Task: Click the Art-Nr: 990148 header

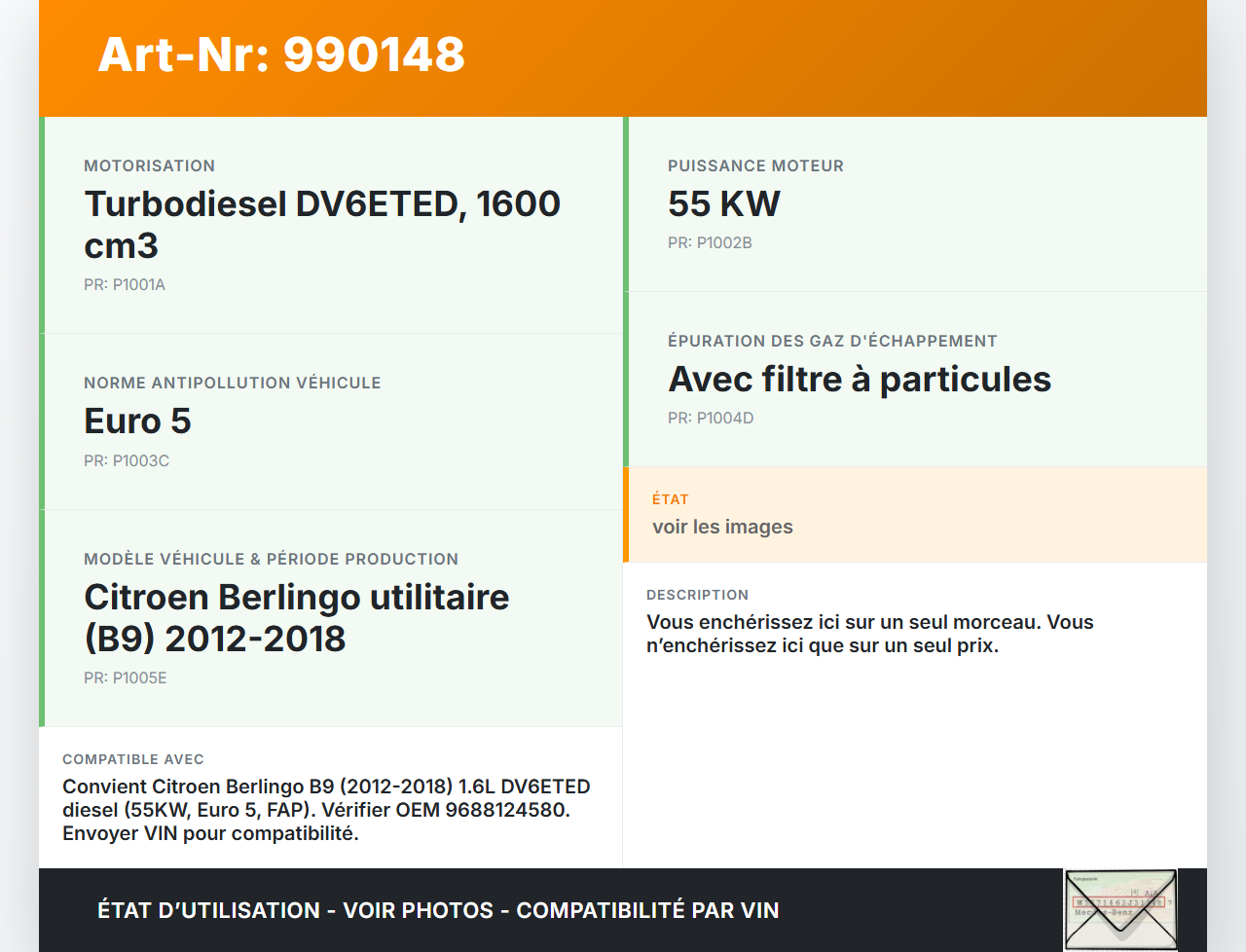Action: click(x=280, y=55)
